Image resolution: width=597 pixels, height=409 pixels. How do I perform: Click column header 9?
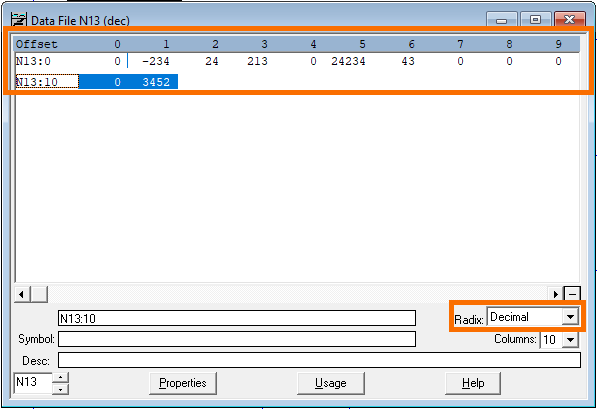[x=558, y=44]
